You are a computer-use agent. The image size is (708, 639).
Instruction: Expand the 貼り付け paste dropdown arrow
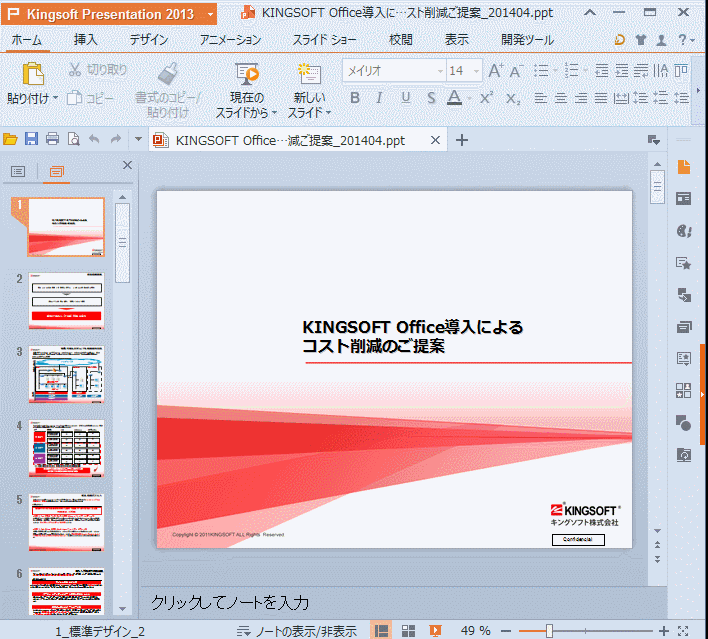coord(56,98)
